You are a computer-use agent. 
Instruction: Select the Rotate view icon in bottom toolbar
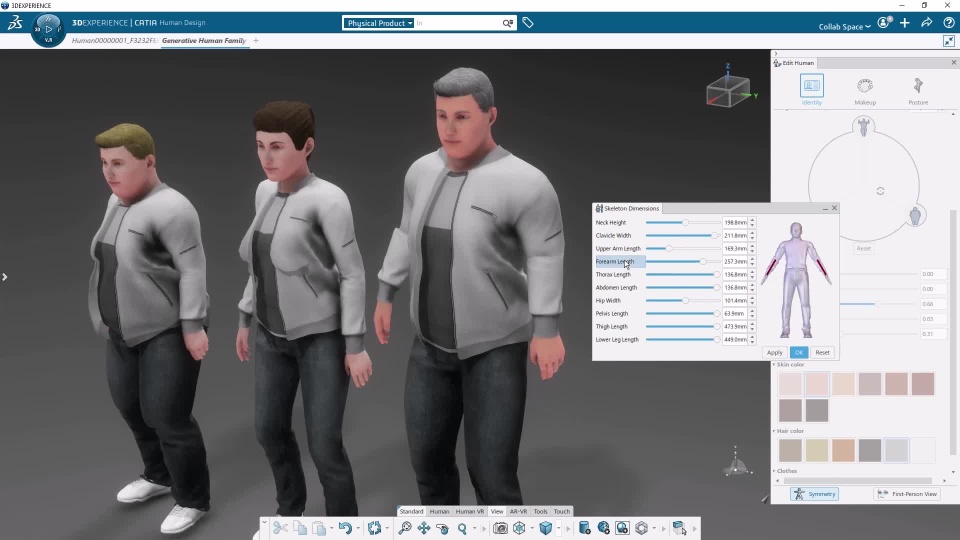coord(443,528)
